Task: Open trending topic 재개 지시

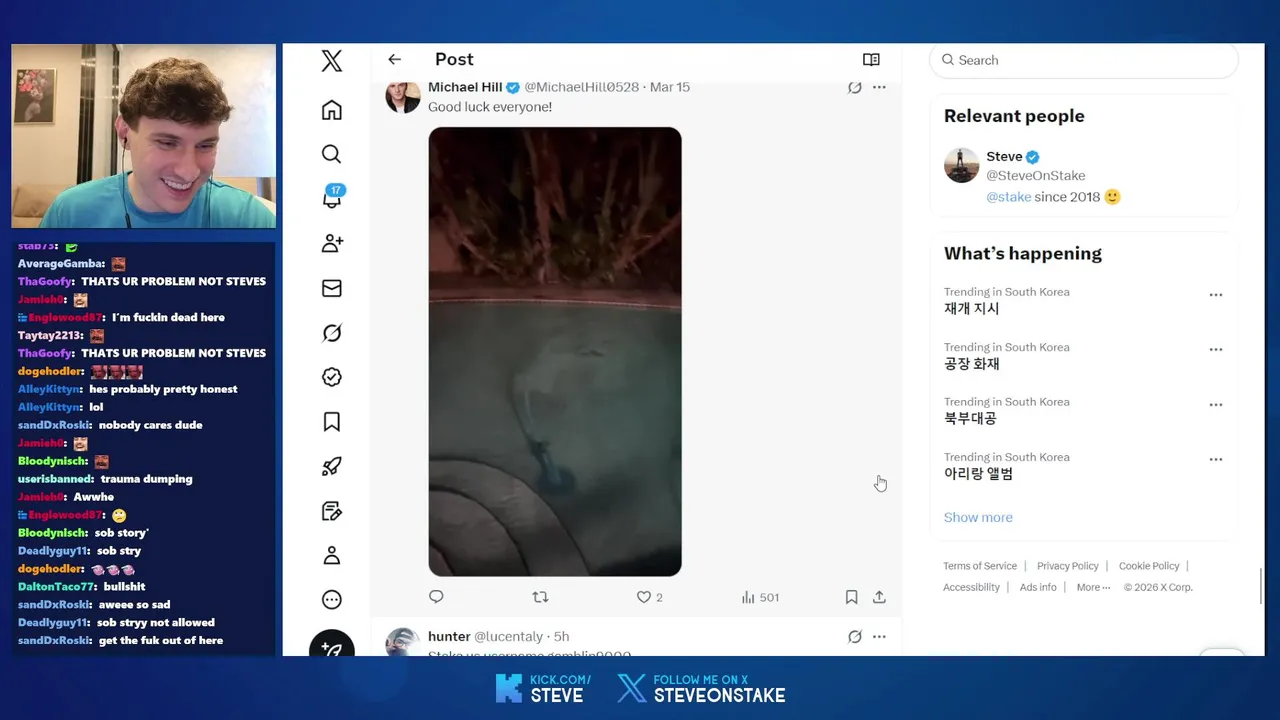Action: coord(972,309)
